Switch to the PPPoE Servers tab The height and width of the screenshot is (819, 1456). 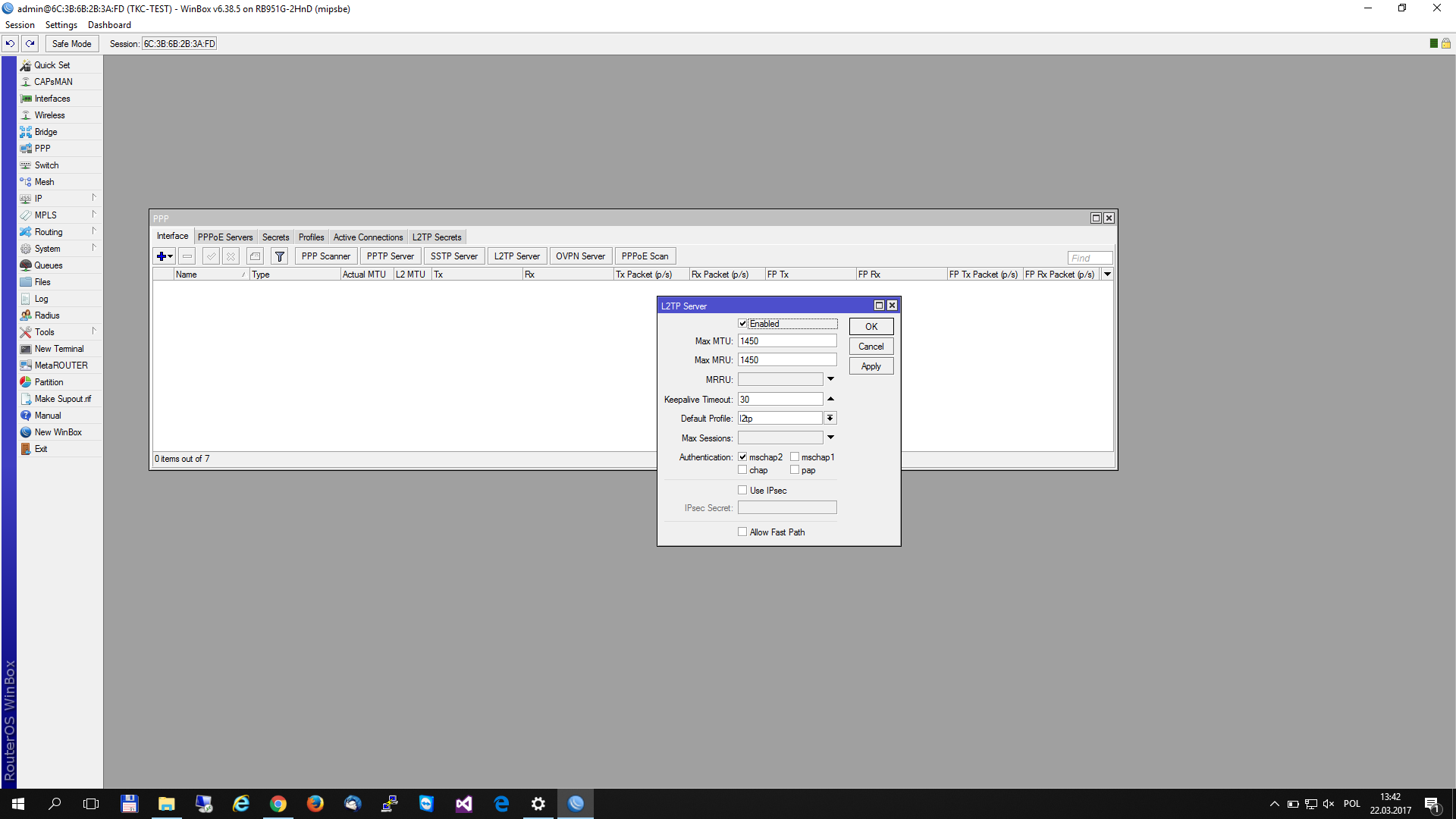point(225,237)
